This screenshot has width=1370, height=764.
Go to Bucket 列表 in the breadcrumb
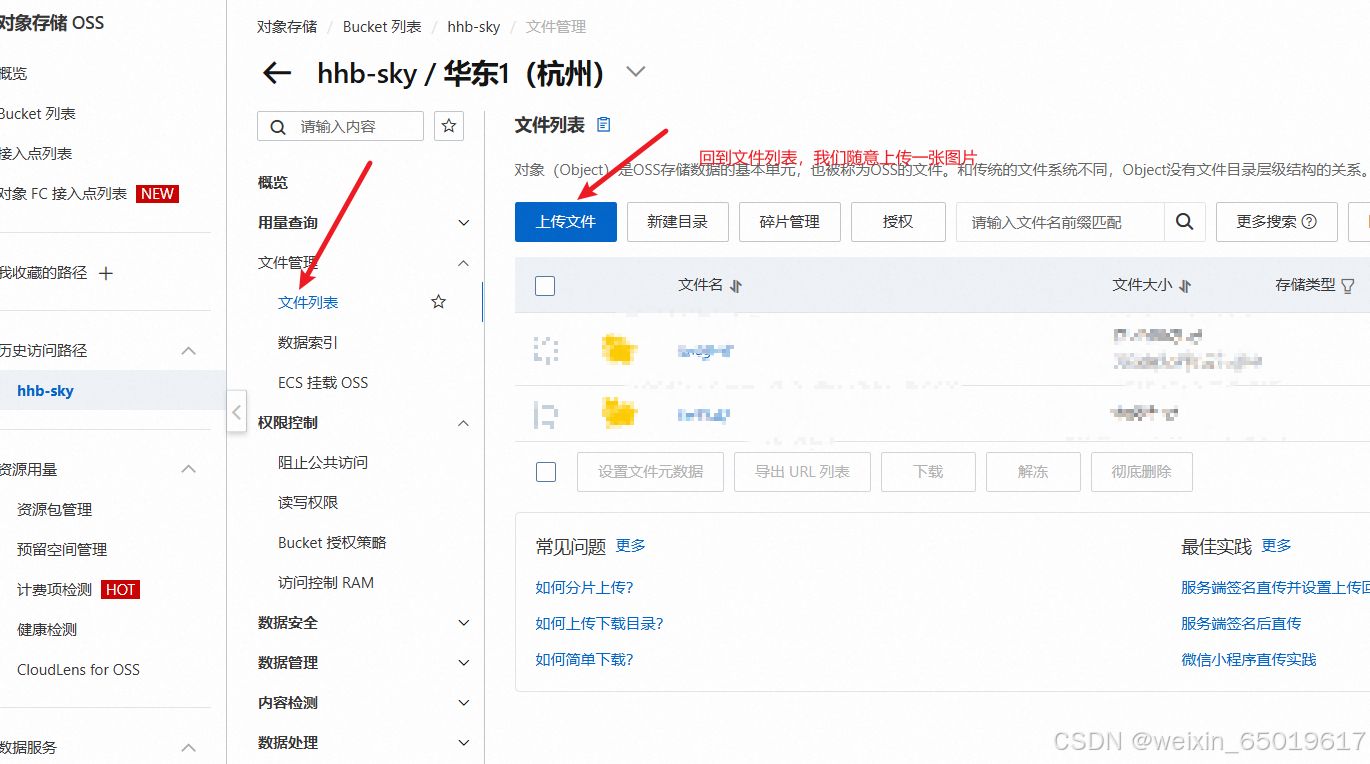point(381,26)
